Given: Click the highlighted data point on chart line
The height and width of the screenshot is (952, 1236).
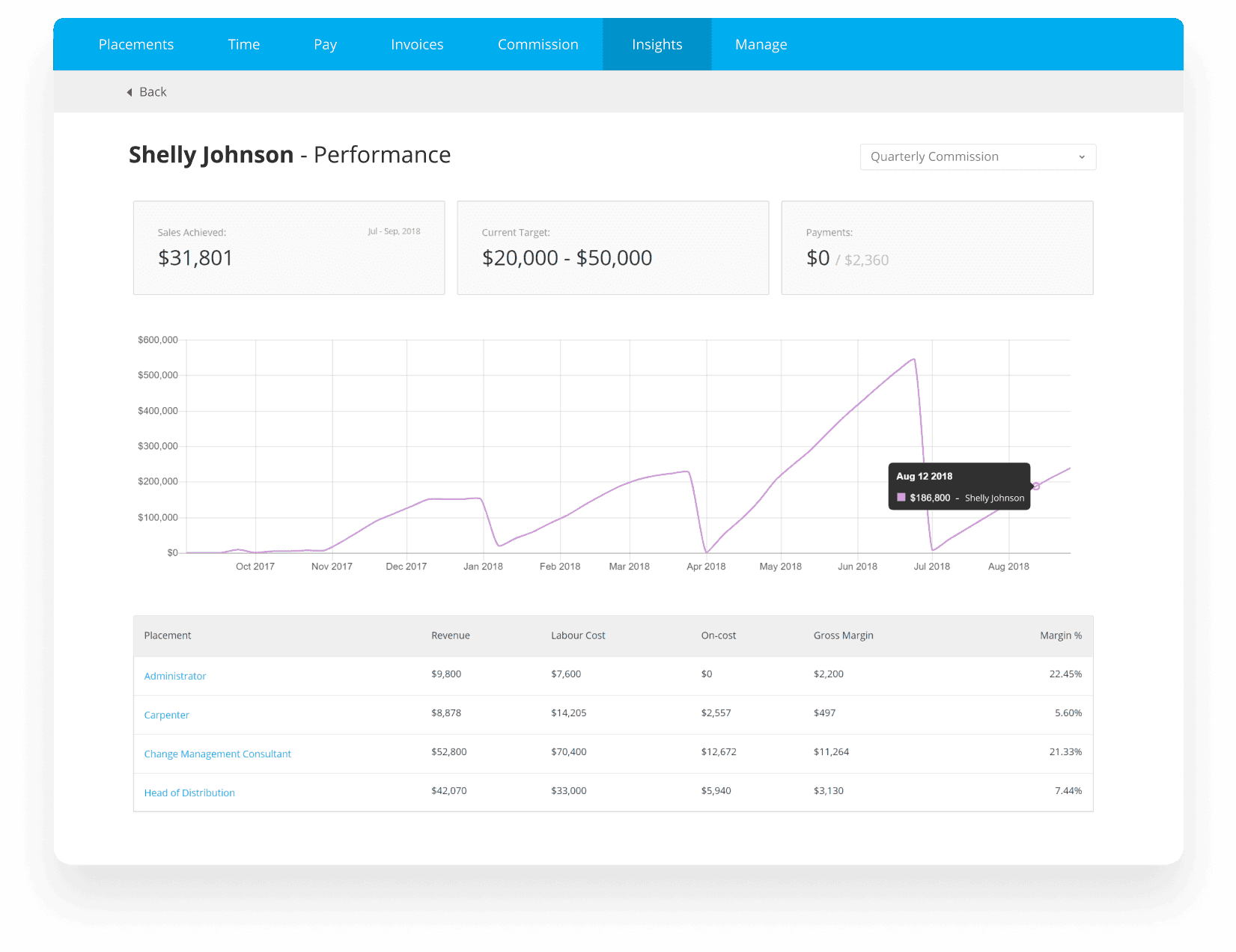Looking at the screenshot, I should [x=1036, y=486].
